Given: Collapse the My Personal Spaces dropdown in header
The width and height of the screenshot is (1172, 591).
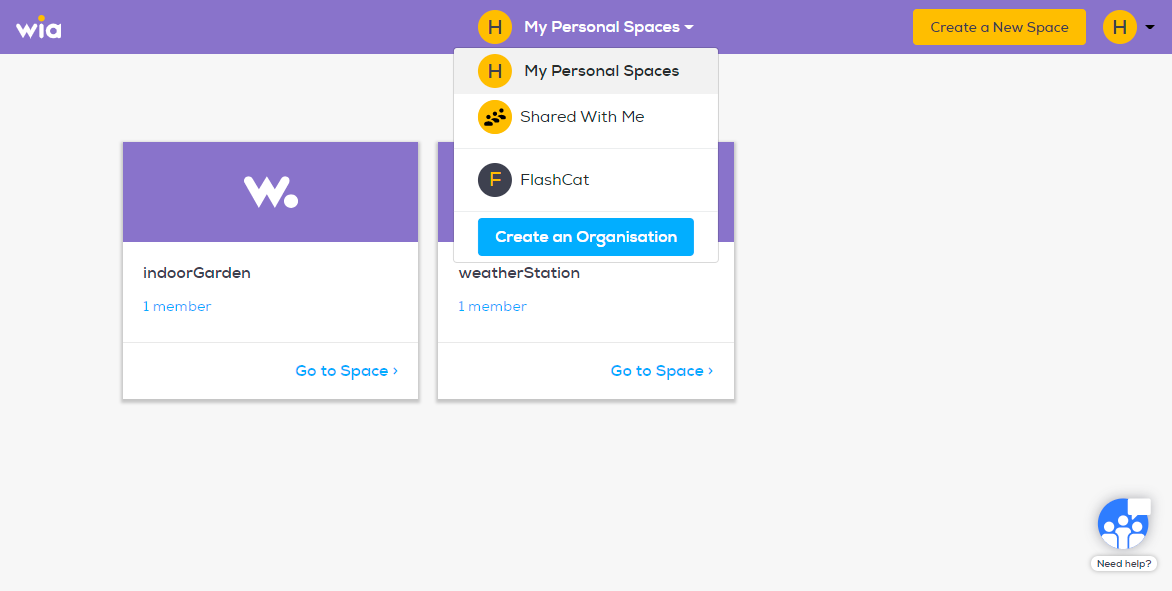Looking at the screenshot, I should pyautogui.click(x=608, y=27).
